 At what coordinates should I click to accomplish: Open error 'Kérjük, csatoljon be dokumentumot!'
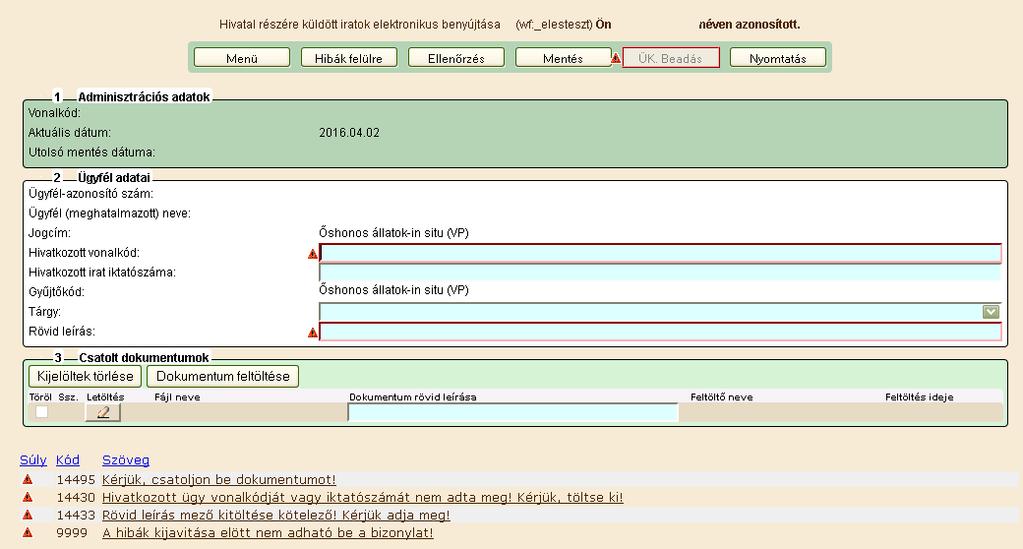click(219, 480)
